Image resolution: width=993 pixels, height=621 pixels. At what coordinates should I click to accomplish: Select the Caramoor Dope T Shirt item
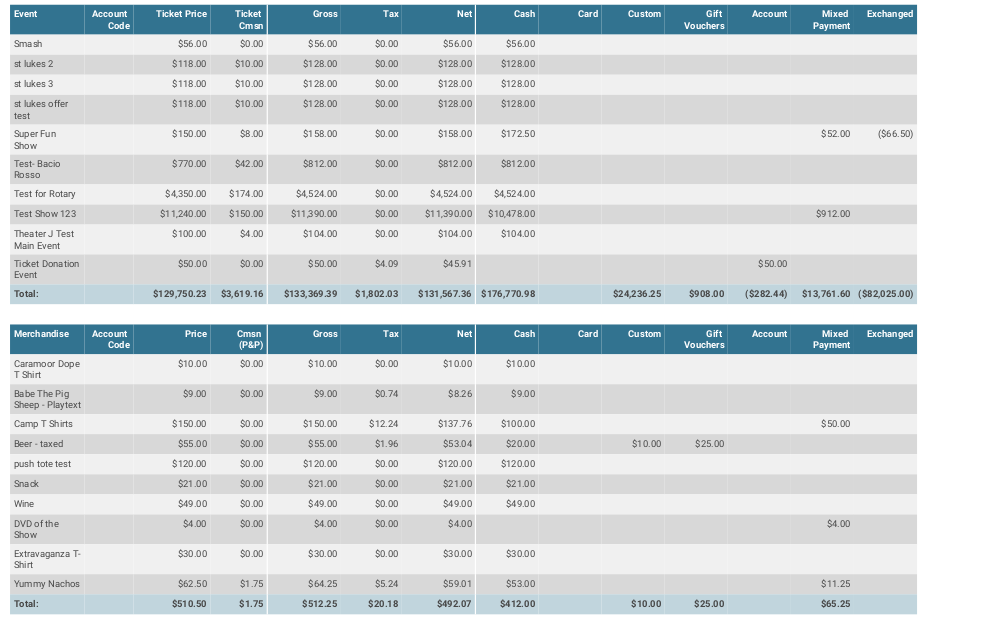46,369
